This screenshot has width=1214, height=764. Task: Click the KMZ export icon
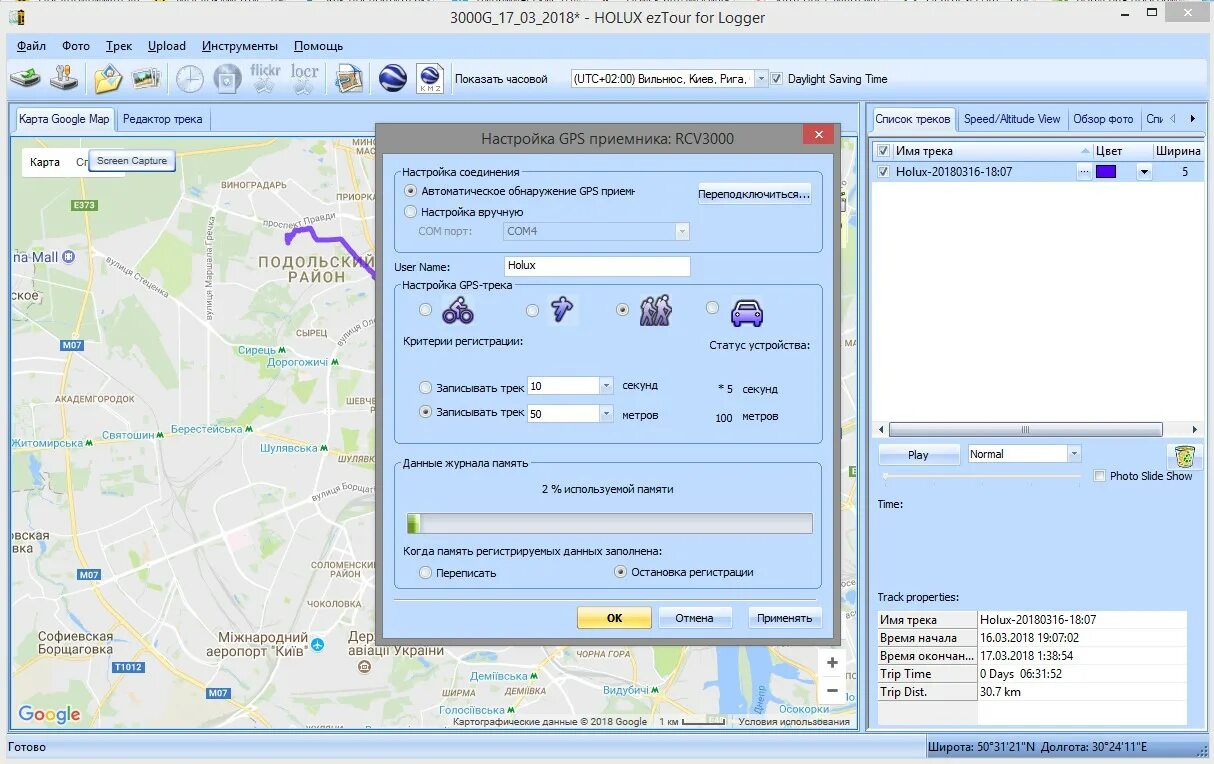coord(430,78)
